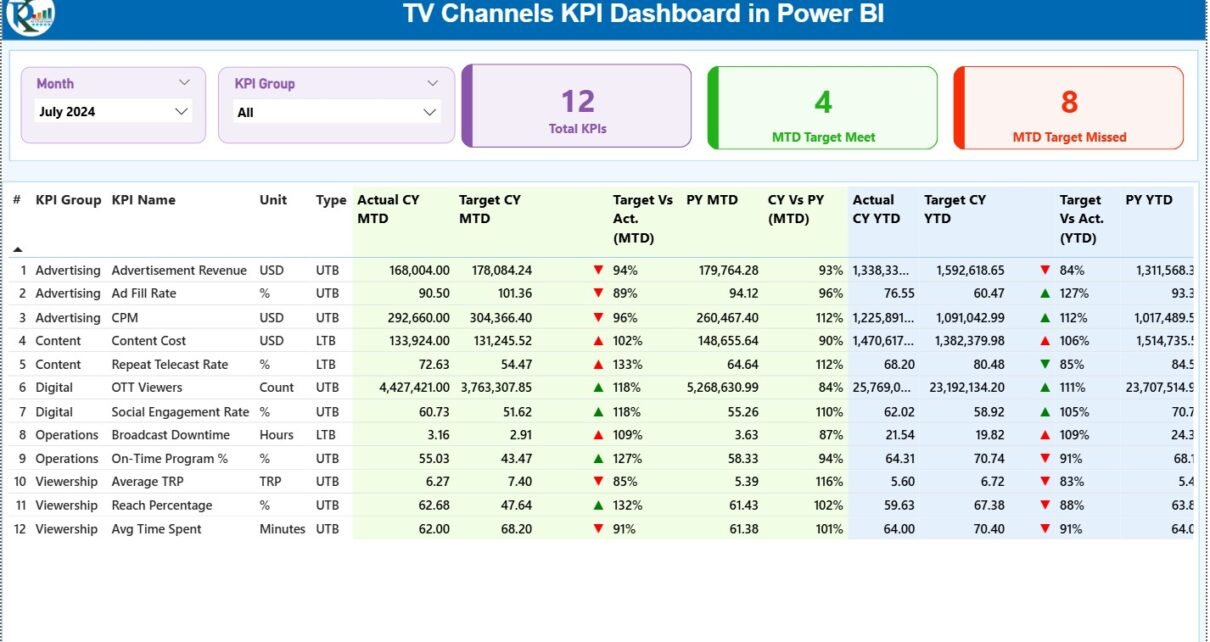1210x642 pixels.
Task: Click red up arrow in Content Cost MTD row
Action: 598,341
